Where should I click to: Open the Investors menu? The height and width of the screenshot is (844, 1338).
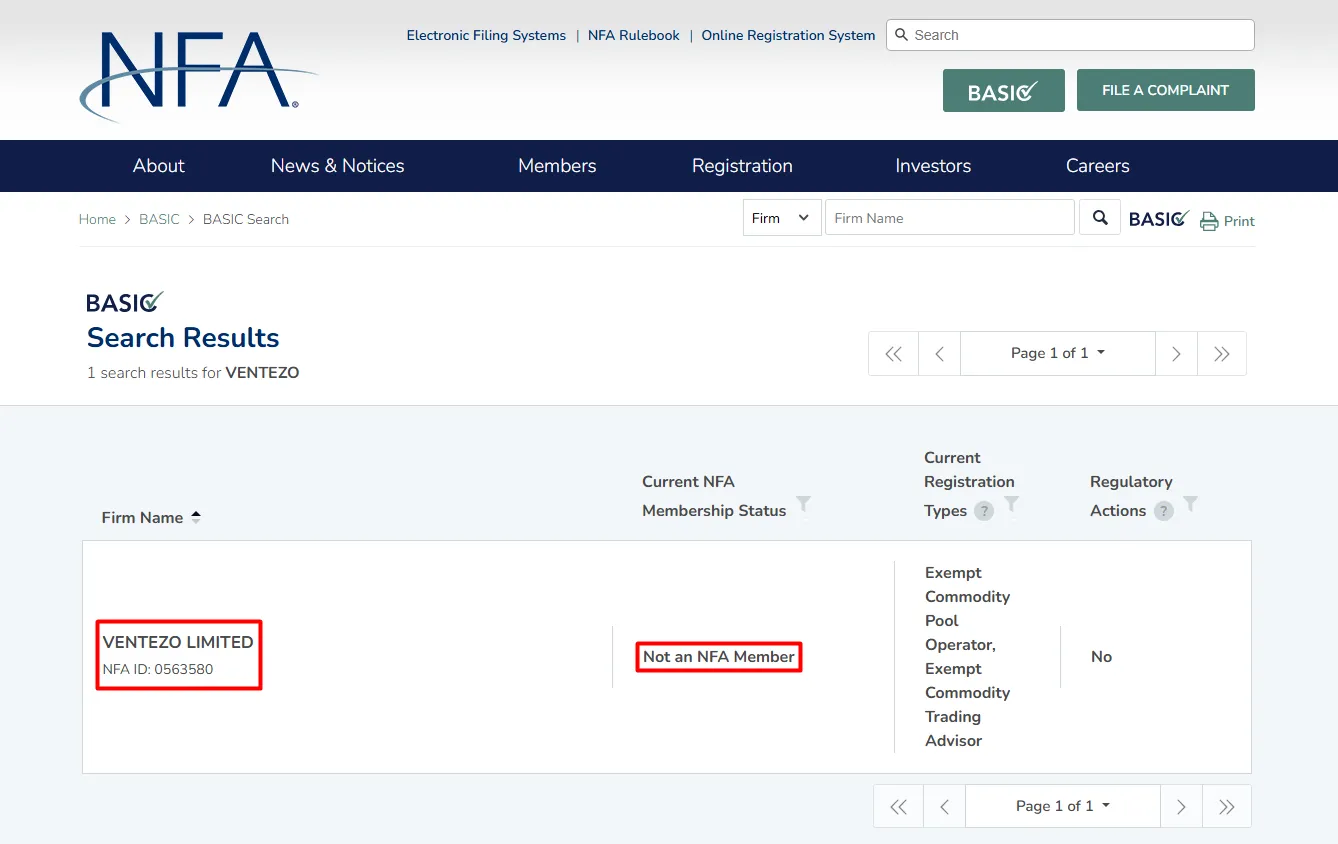tap(933, 166)
